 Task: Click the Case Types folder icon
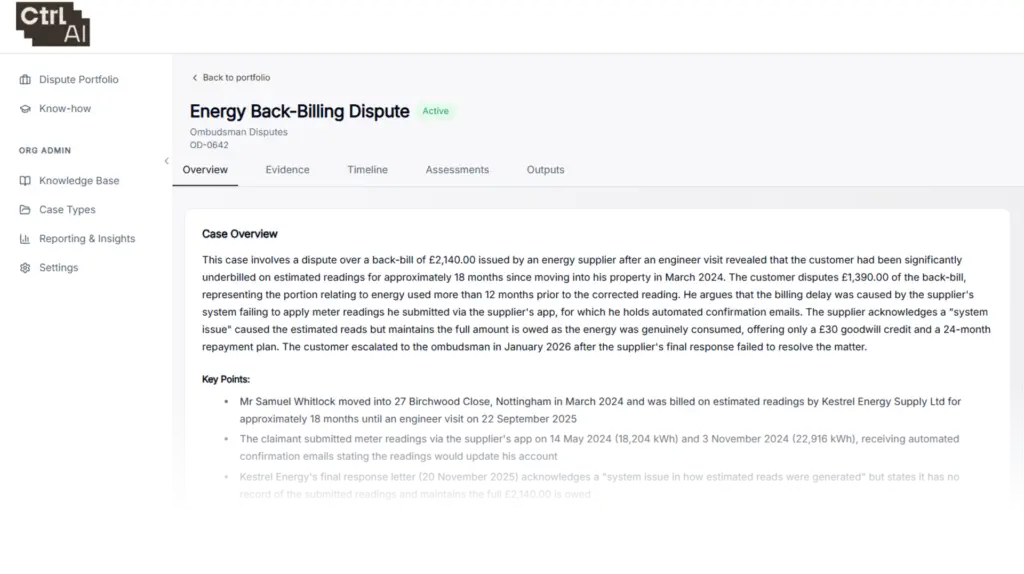[x=25, y=210]
